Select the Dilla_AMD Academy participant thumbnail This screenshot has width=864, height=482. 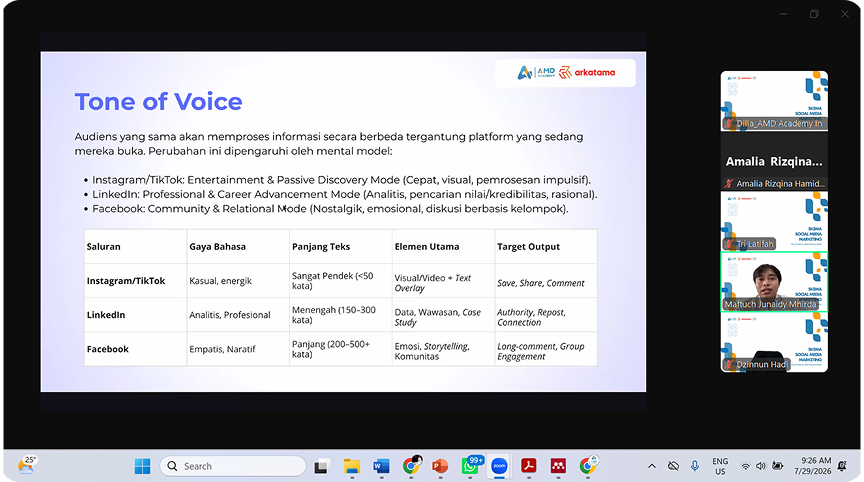(x=774, y=101)
